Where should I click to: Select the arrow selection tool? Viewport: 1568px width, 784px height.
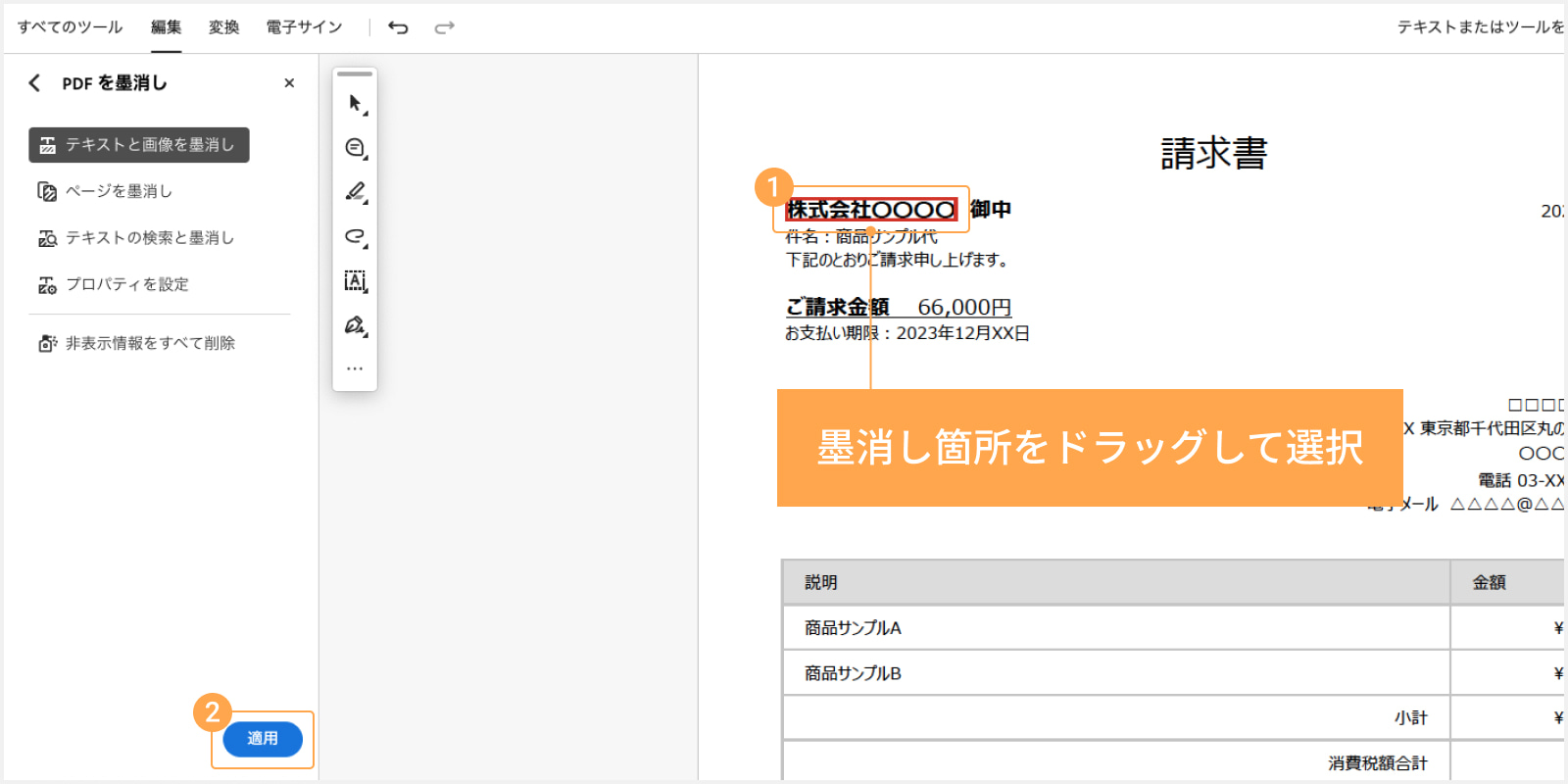click(x=355, y=103)
